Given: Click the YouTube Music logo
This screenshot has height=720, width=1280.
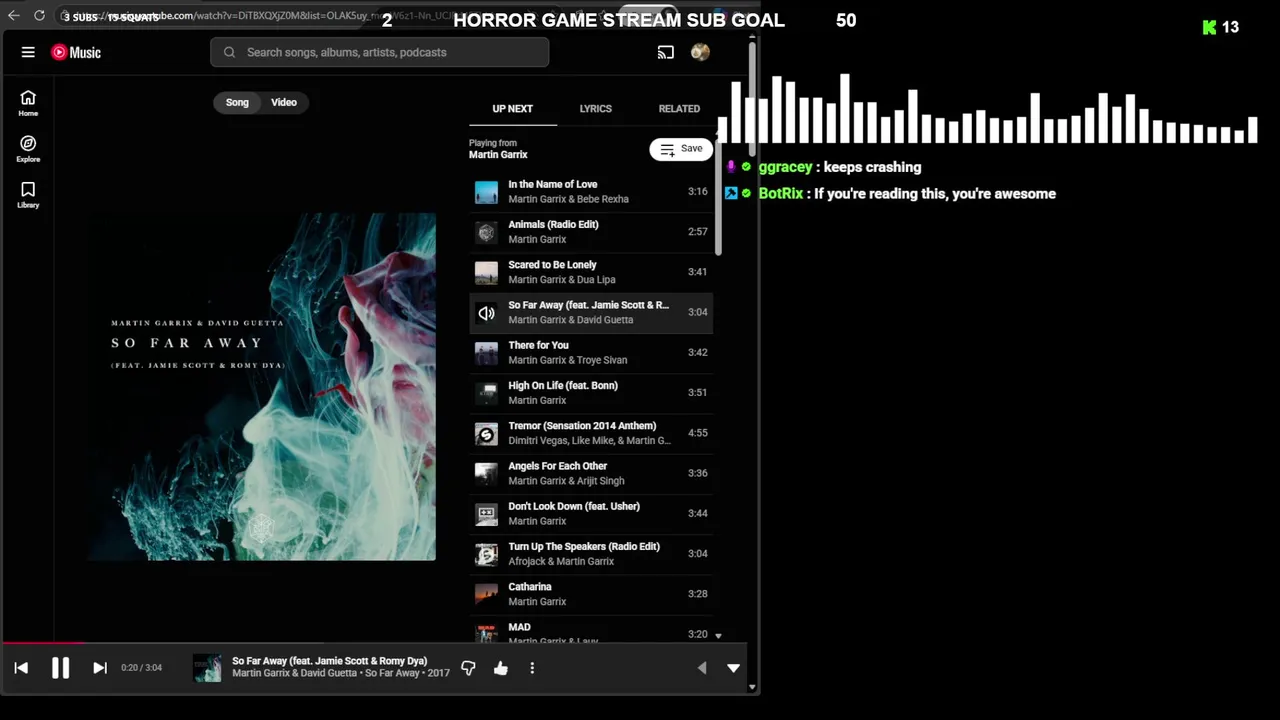Looking at the screenshot, I should [77, 52].
